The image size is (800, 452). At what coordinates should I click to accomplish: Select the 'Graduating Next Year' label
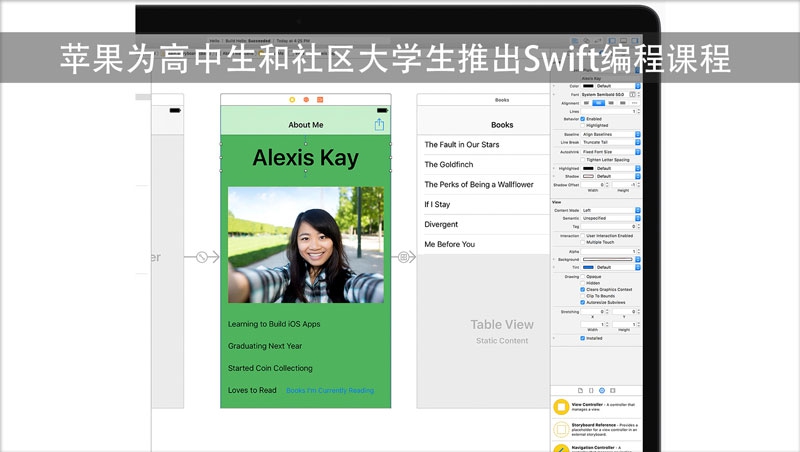click(265, 346)
